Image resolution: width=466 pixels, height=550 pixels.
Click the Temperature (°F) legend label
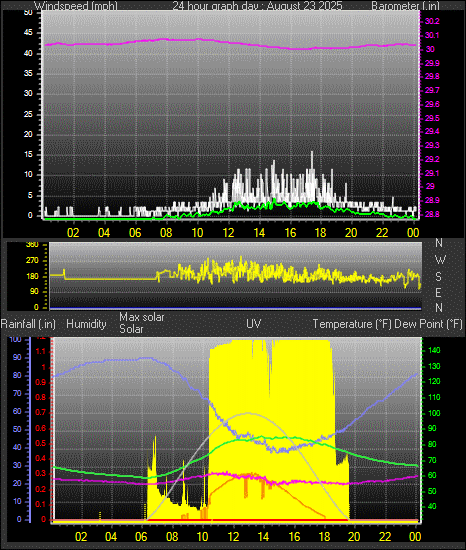click(x=352, y=324)
